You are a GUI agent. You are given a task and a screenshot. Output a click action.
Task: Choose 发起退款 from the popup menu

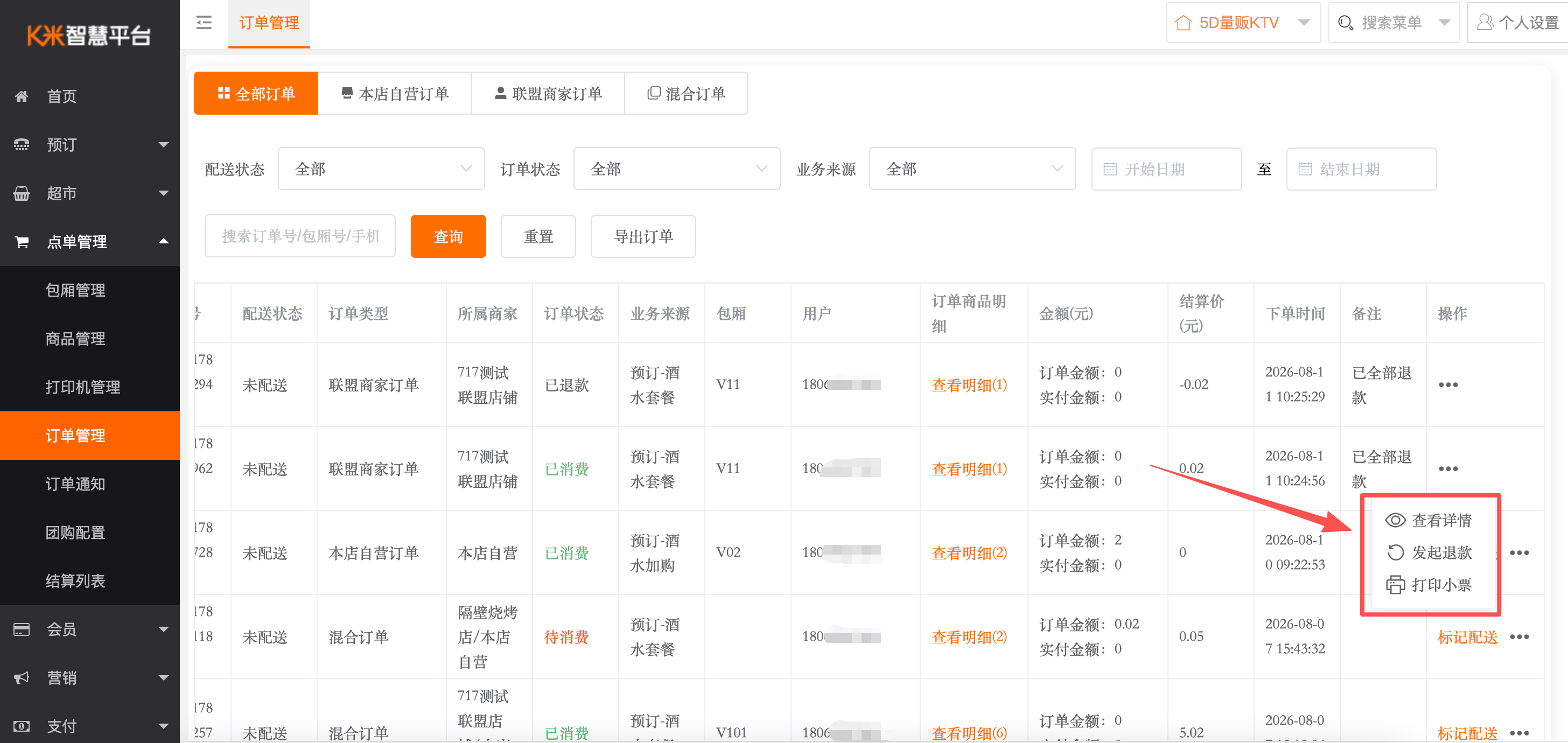[x=1429, y=552]
